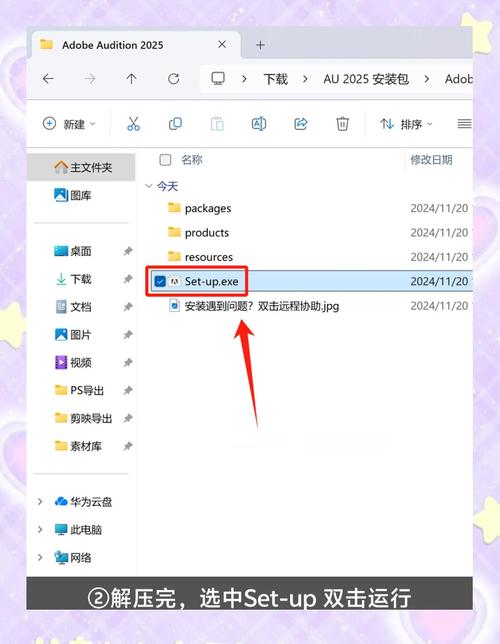This screenshot has width=500, height=644.
Task: Click the Forward navigation arrow
Action: (x=90, y=78)
